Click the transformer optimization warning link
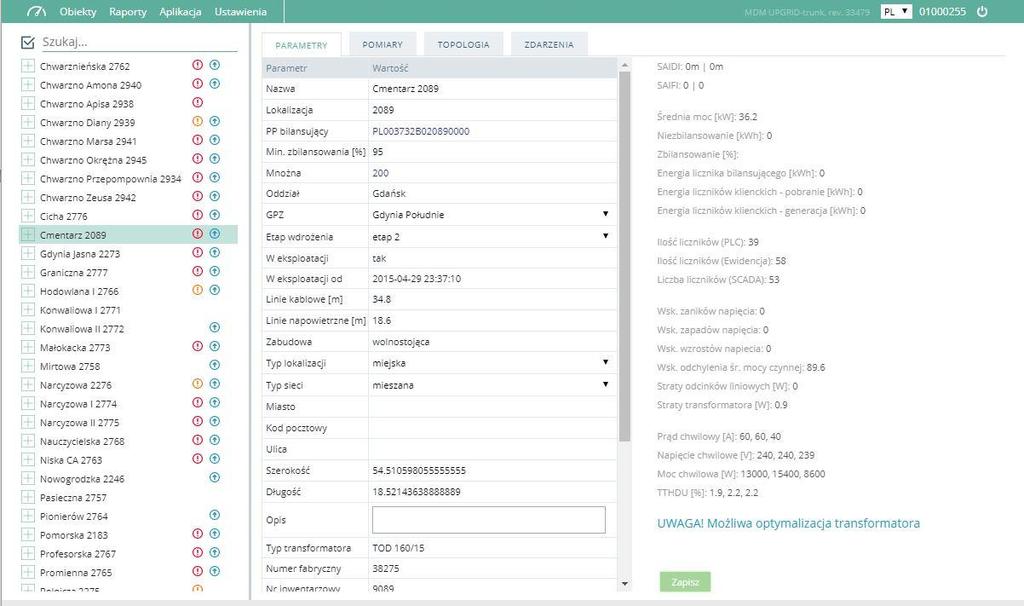Viewport: 1024px width, 606px height. tap(788, 523)
